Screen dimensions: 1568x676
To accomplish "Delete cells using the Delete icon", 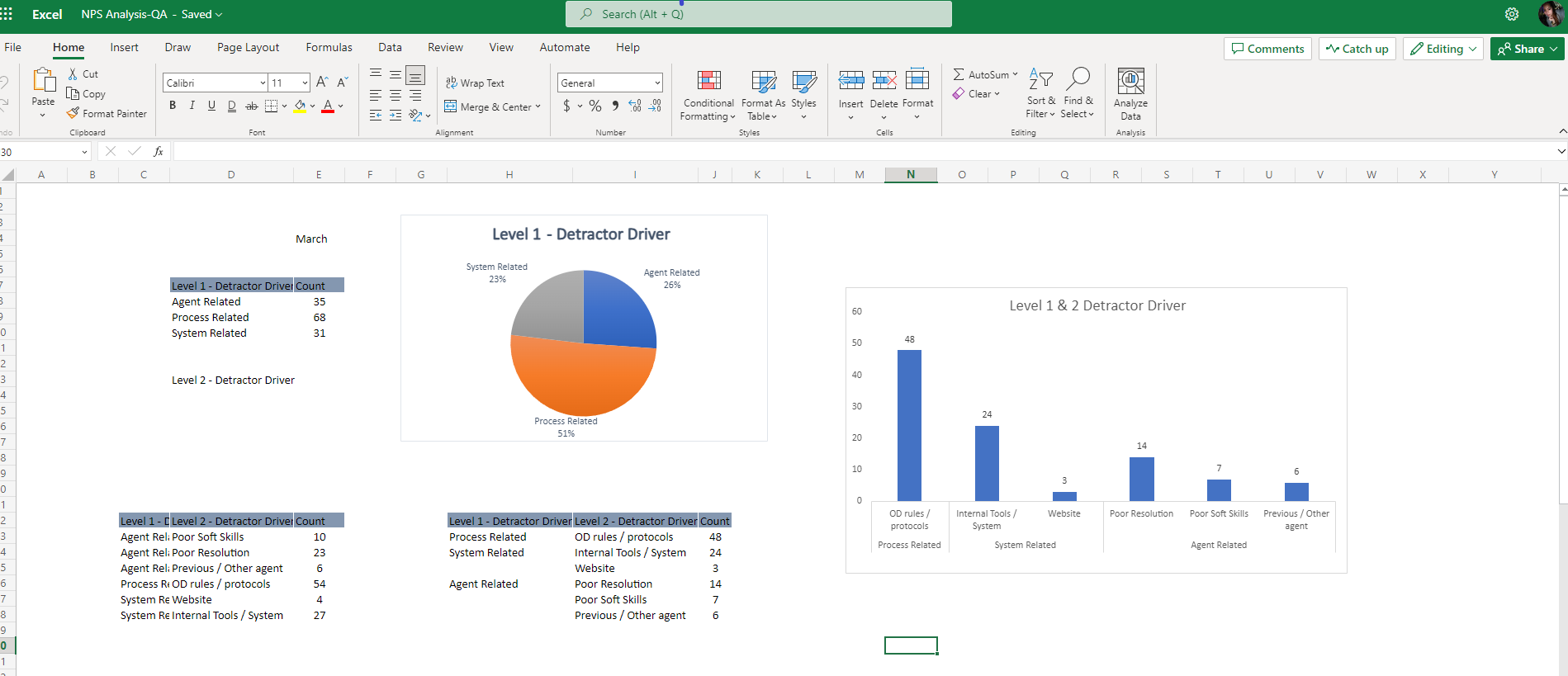I will click(884, 80).
